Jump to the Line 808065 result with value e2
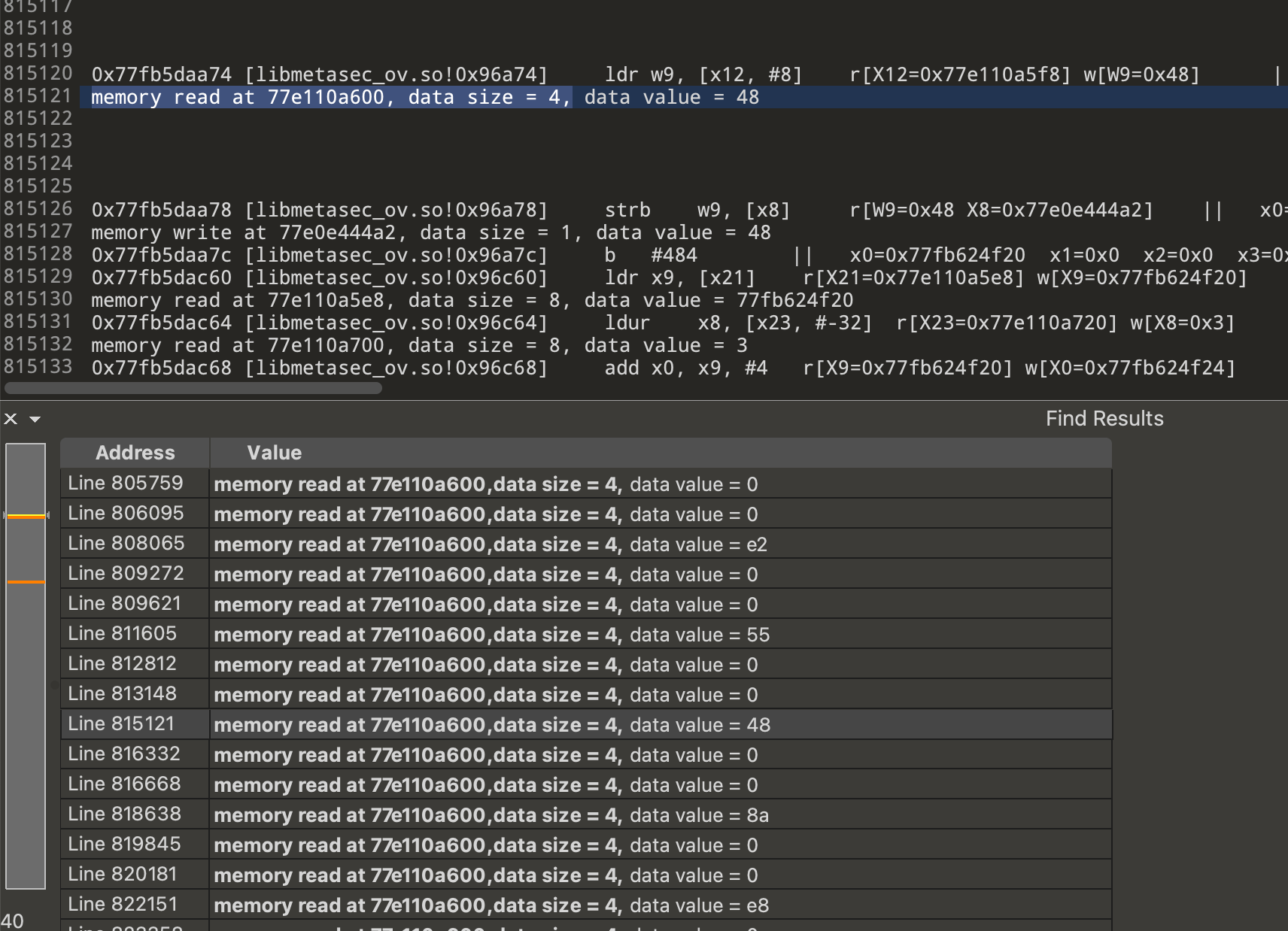Viewport: 1288px width, 931px height. coord(489,544)
